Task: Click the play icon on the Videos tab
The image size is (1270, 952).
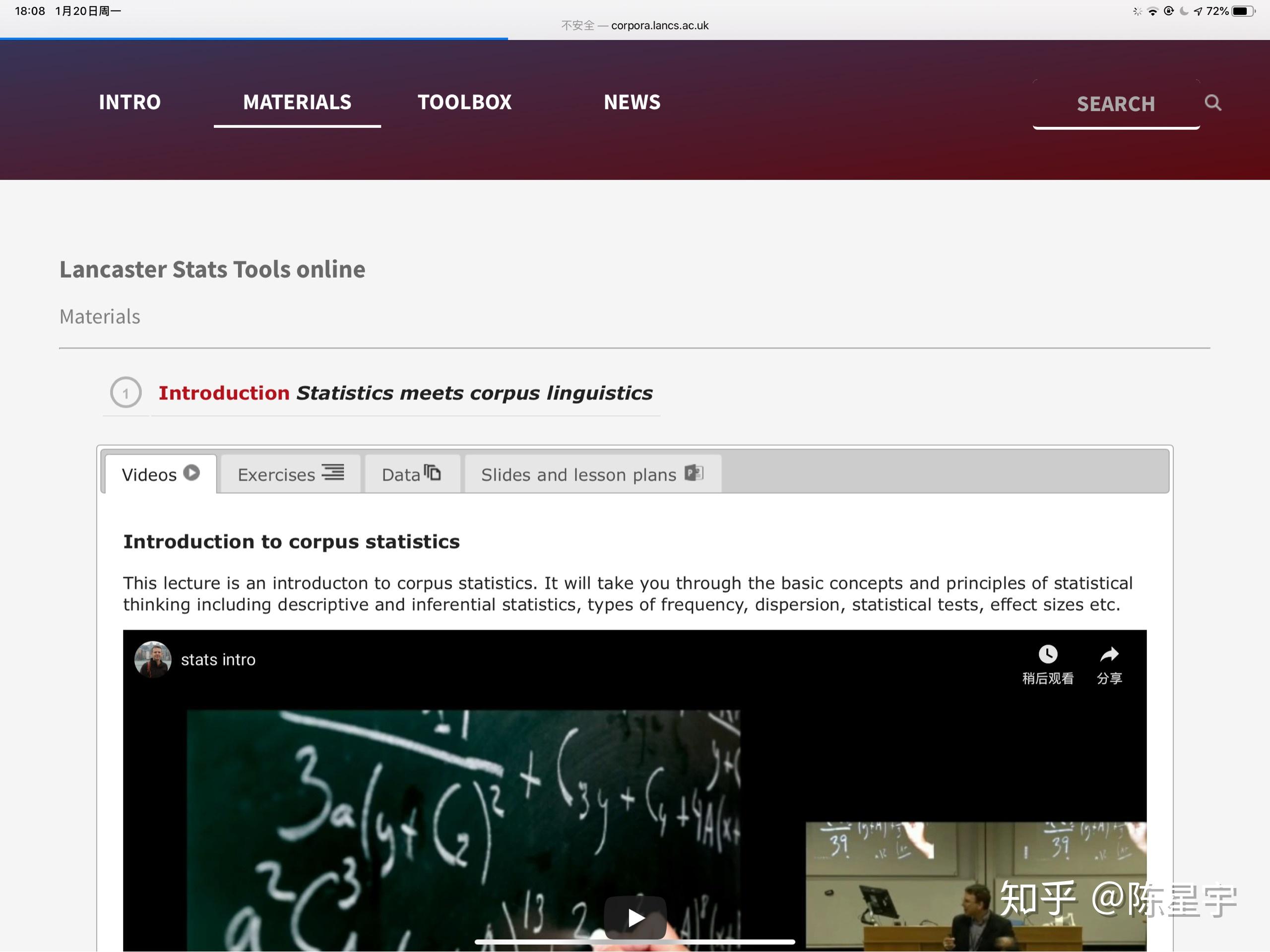Action: 191,472
